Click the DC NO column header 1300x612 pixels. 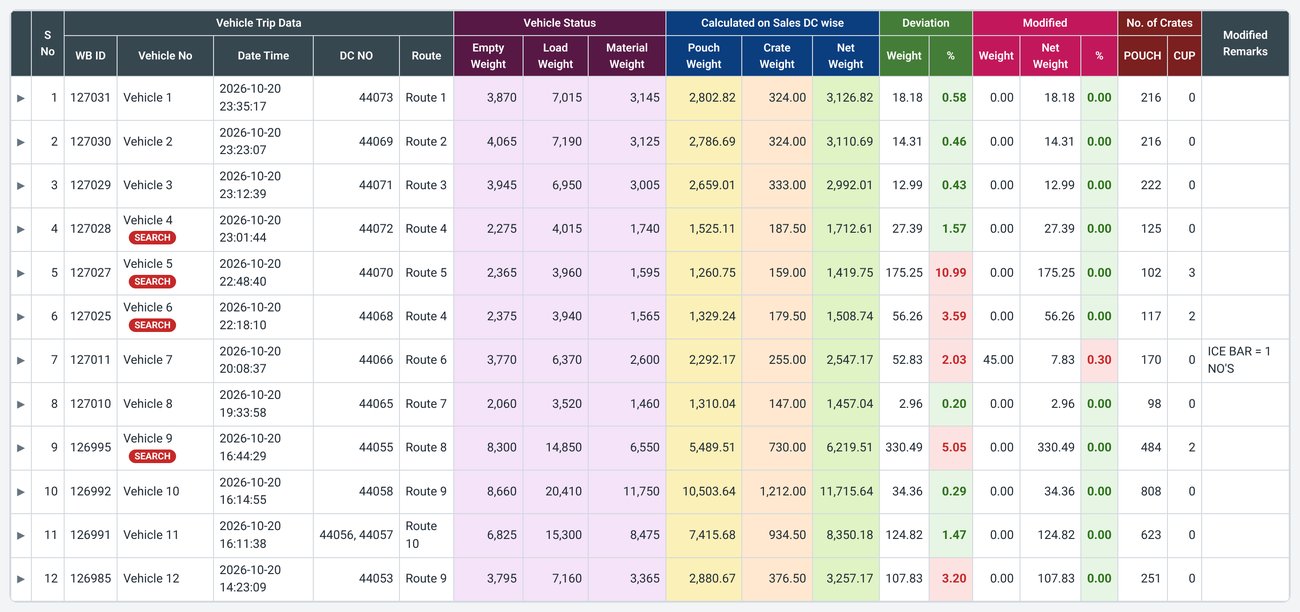coord(356,56)
